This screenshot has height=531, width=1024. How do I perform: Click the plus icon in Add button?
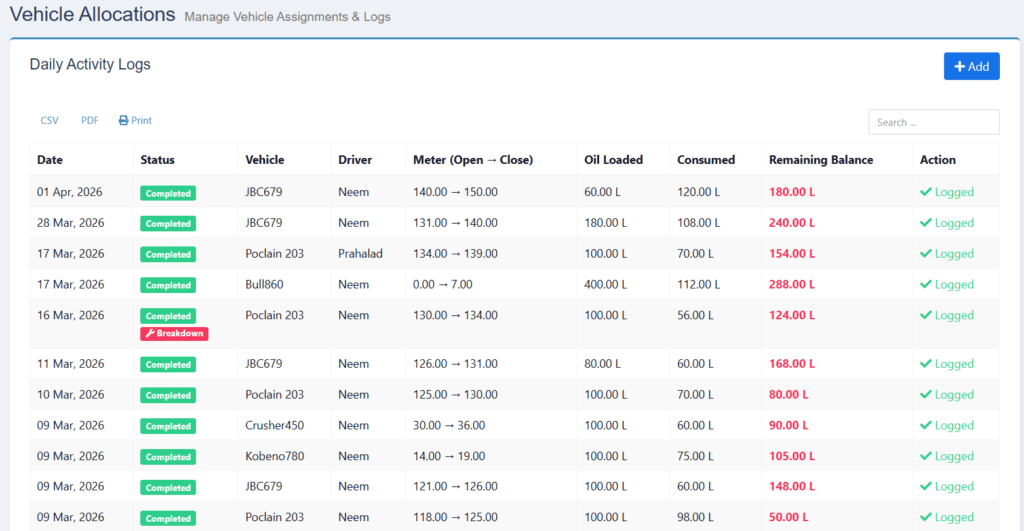(959, 67)
